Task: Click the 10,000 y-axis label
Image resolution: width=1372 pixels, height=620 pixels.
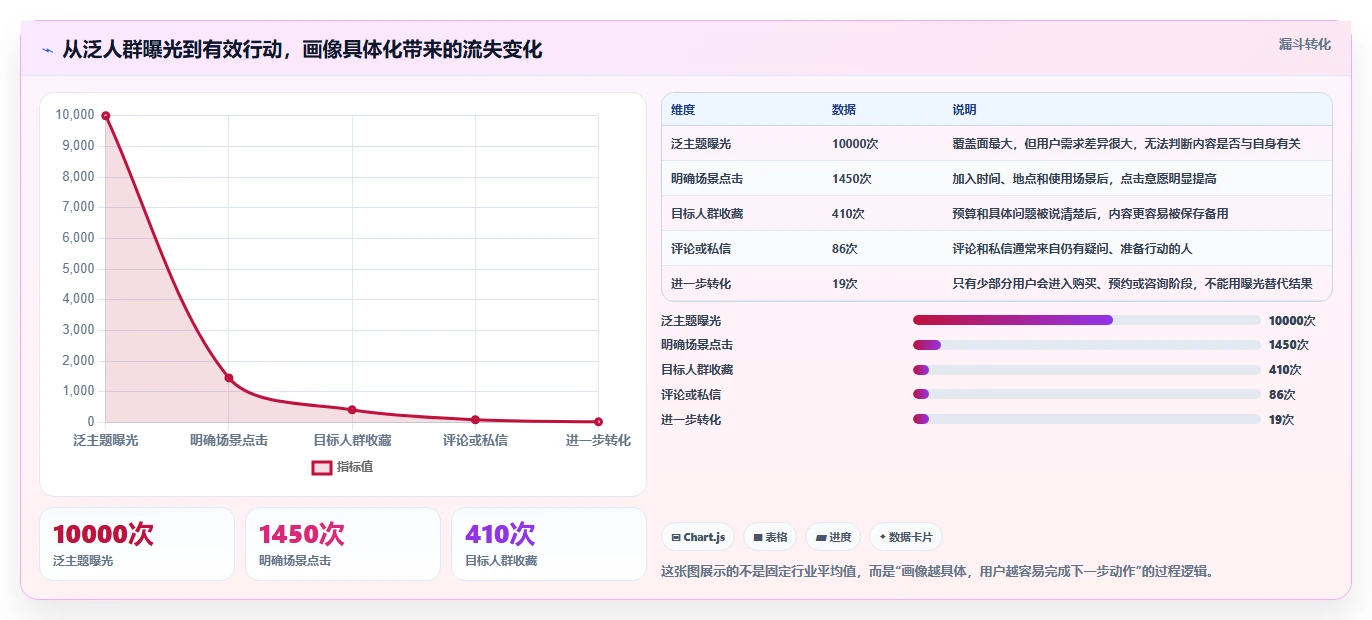Action: point(75,115)
